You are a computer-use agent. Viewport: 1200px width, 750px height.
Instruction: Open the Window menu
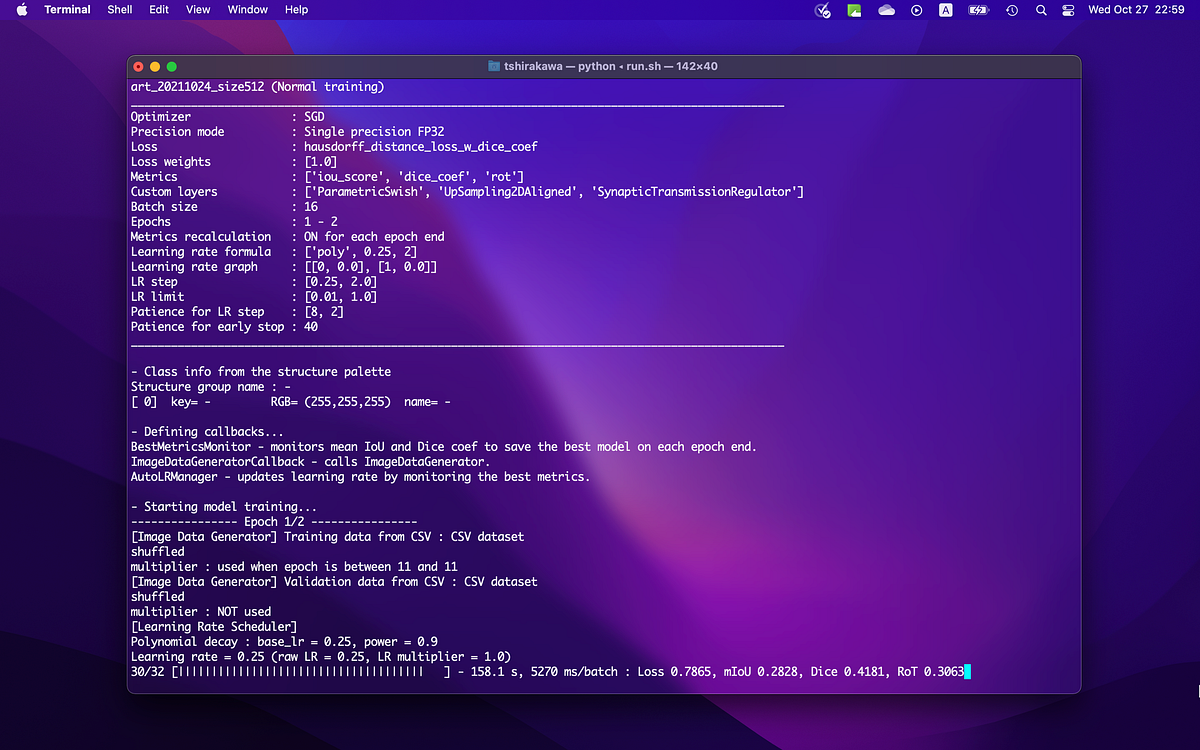[x=247, y=10]
